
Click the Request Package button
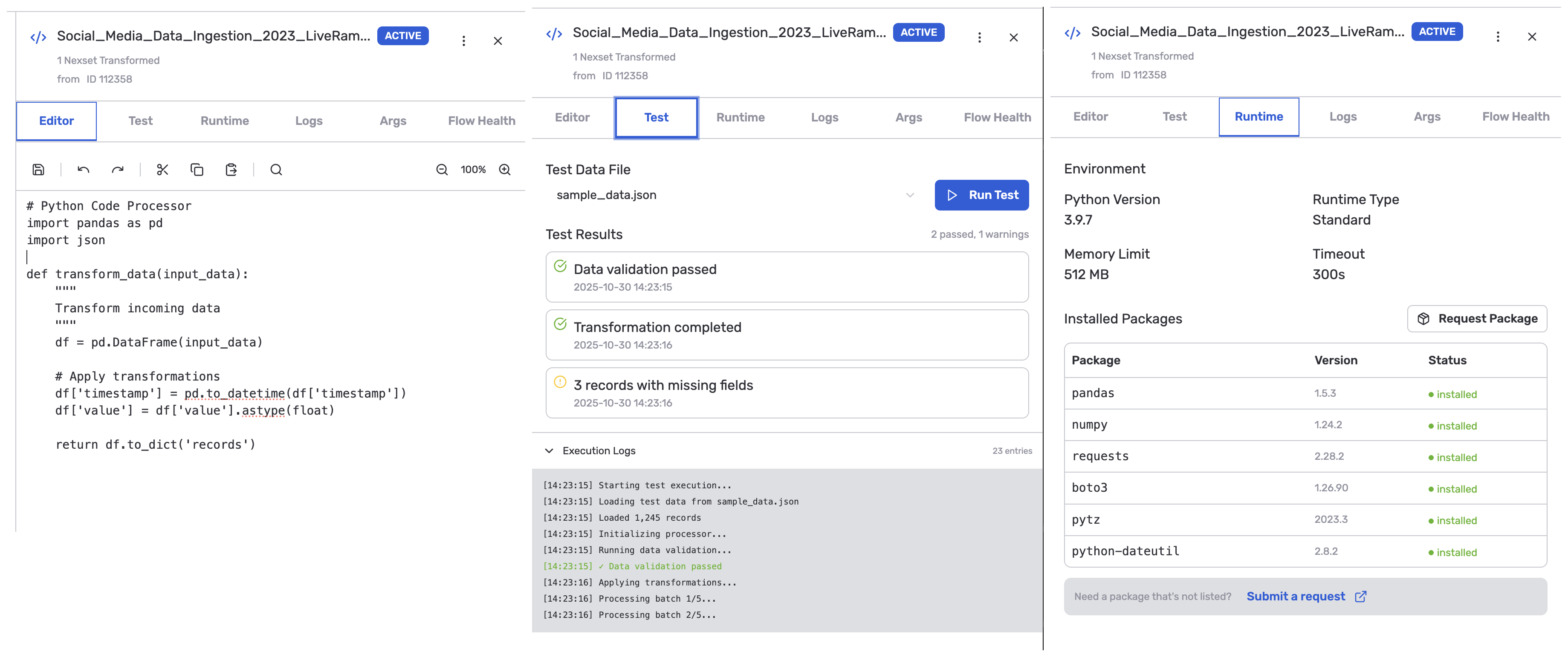point(1477,319)
